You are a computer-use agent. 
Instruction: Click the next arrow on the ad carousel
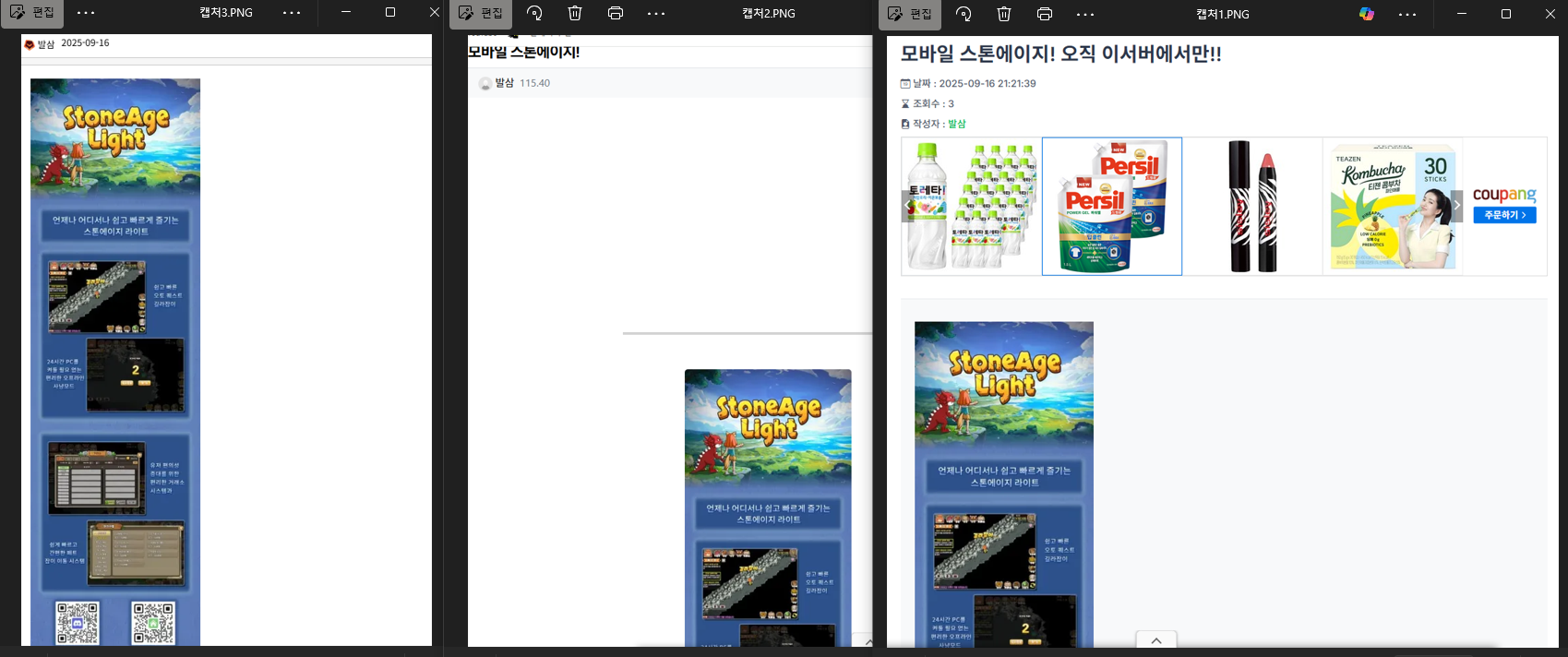pyautogui.click(x=1457, y=206)
